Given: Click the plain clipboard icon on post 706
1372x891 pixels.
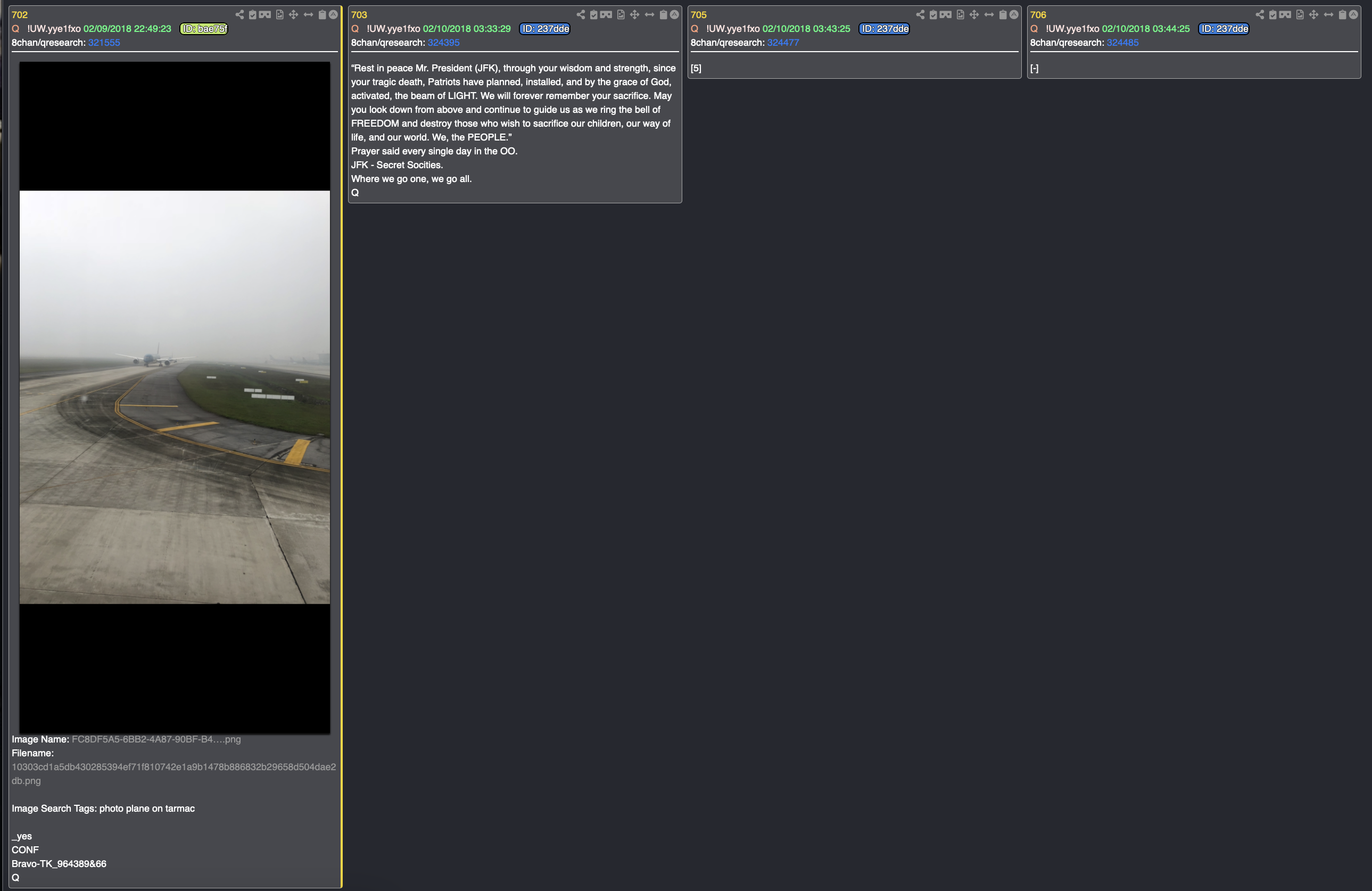Looking at the screenshot, I should coord(1343,14).
